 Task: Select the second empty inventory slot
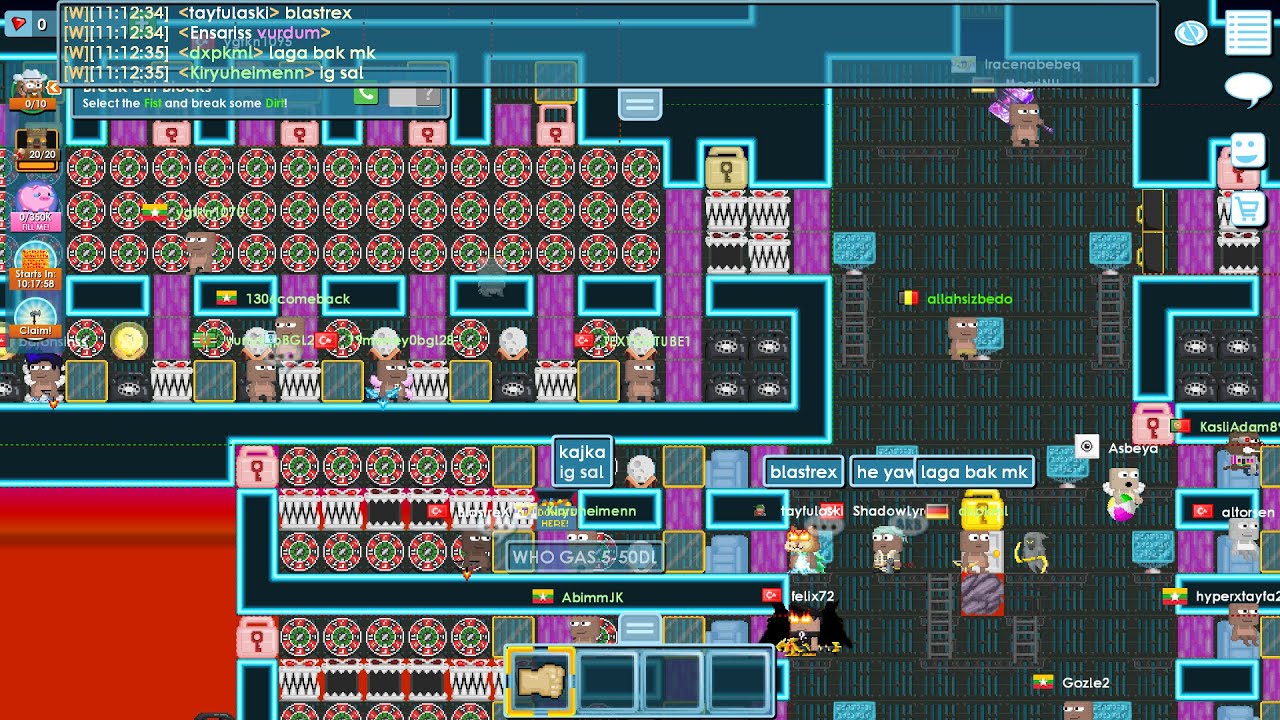click(x=607, y=681)
